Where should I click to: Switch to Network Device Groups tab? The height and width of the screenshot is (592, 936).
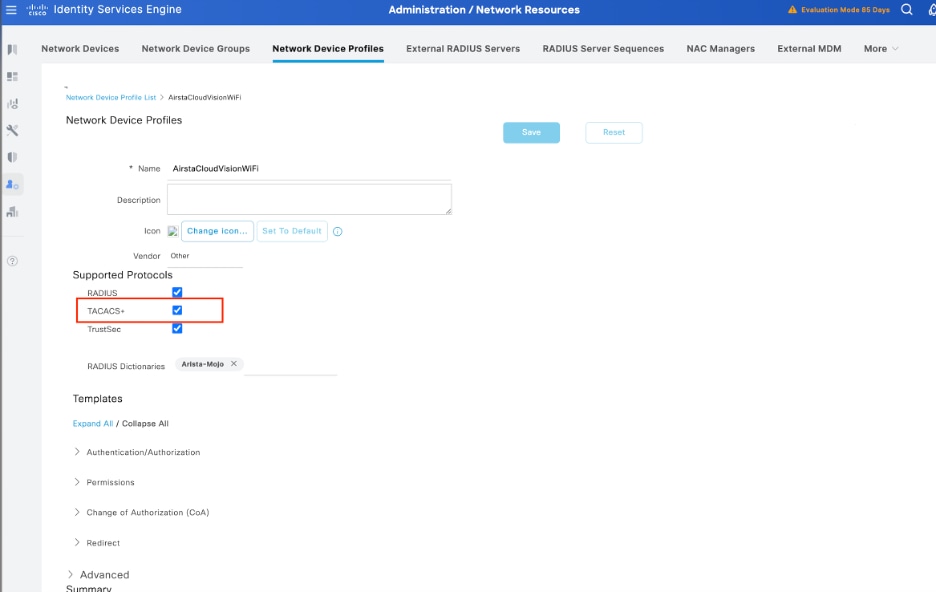click(195, 49)
